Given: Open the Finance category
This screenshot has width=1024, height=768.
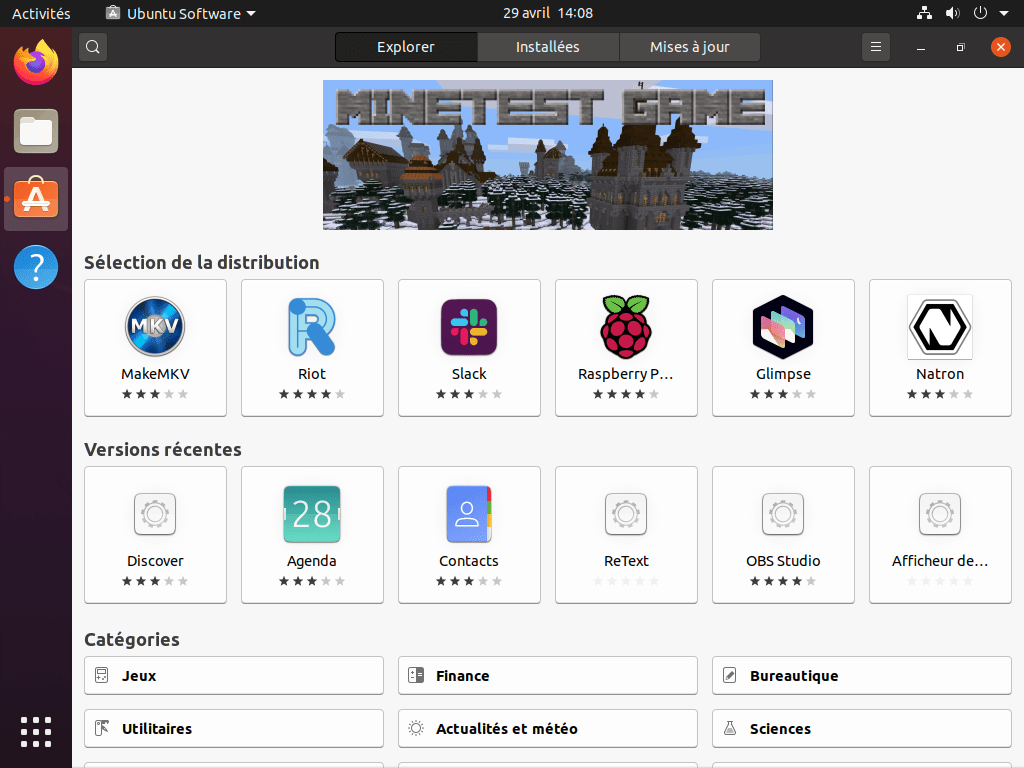Looking at the screenshot, I should [548, 675].
